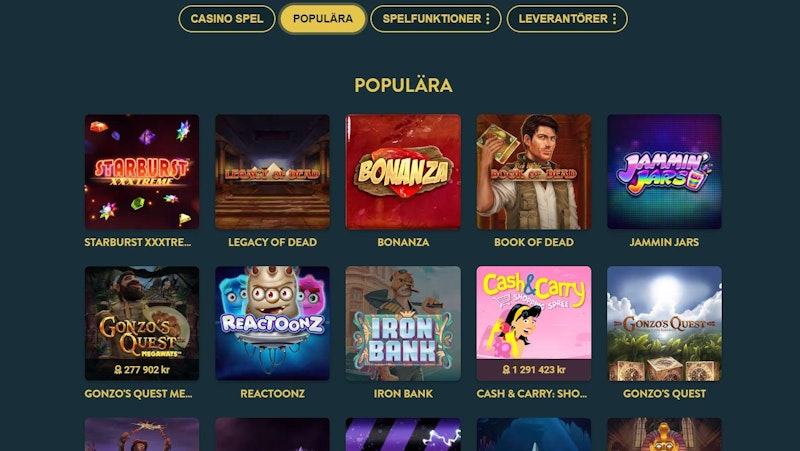Click the Gonzo's Quest title text

tap(664, 394)
